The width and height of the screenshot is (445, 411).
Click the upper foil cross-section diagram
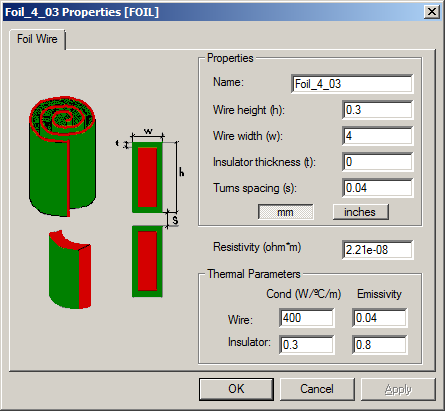pos(147,177)
